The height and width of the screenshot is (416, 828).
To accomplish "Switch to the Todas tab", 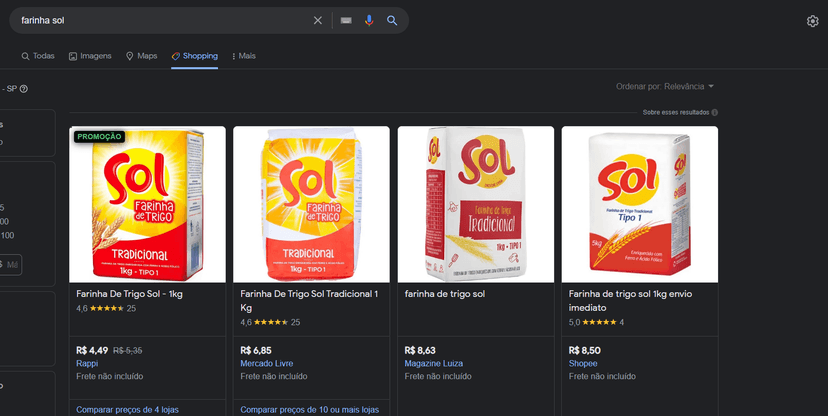I will point(38,56).
